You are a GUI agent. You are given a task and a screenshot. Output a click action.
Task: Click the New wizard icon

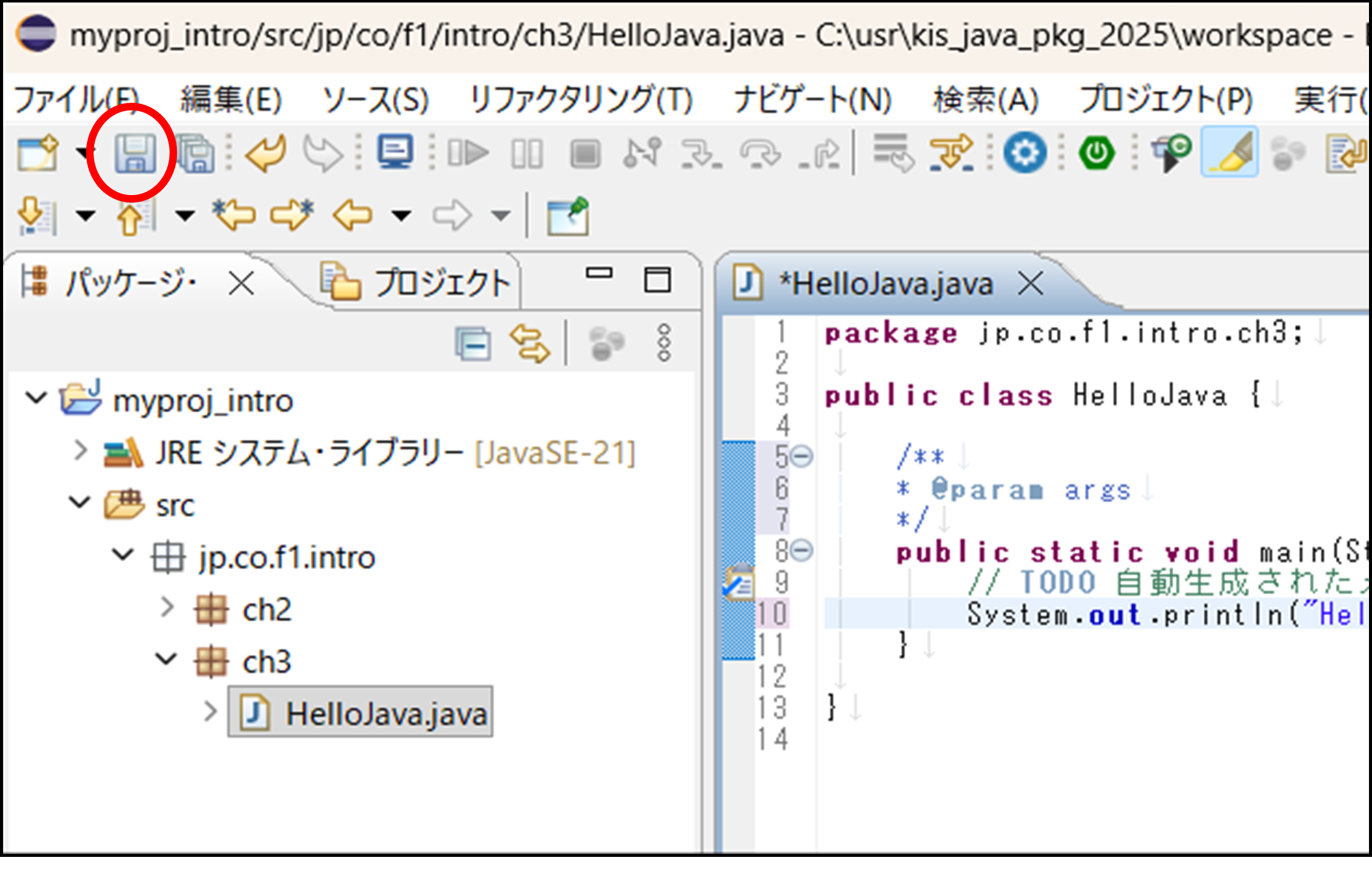[37, 153]
